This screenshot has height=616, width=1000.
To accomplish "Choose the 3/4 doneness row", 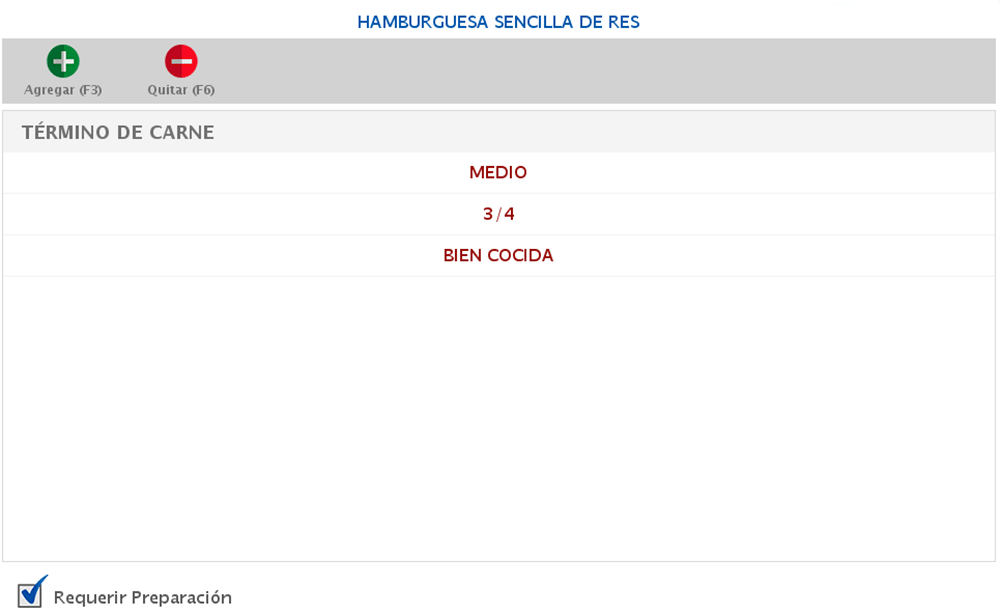I will click(498, 214).
